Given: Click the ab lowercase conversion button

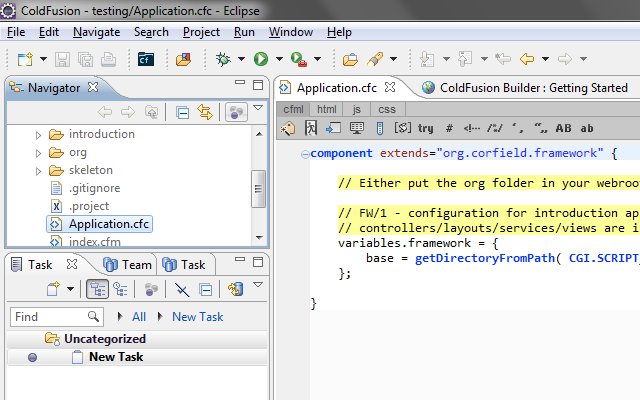Looking at the screenshot, I should click(587, 129).
